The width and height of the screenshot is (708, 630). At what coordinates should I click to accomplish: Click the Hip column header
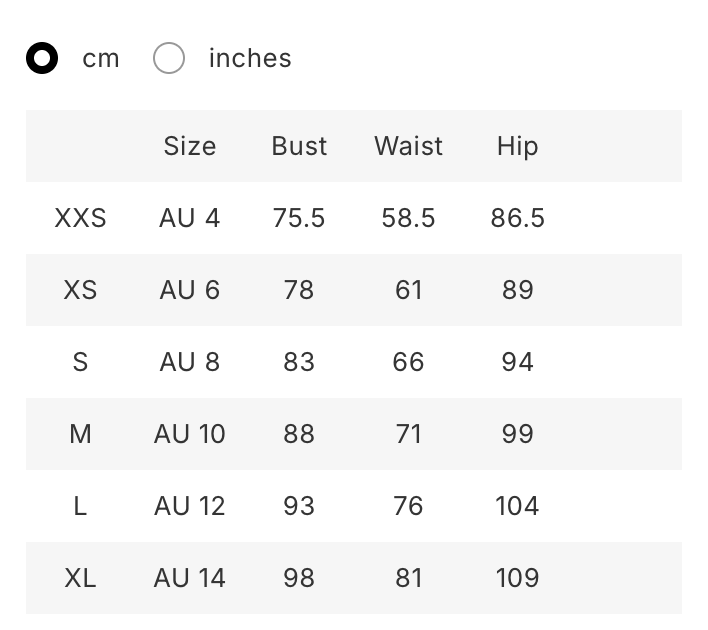tap(517, 146)
